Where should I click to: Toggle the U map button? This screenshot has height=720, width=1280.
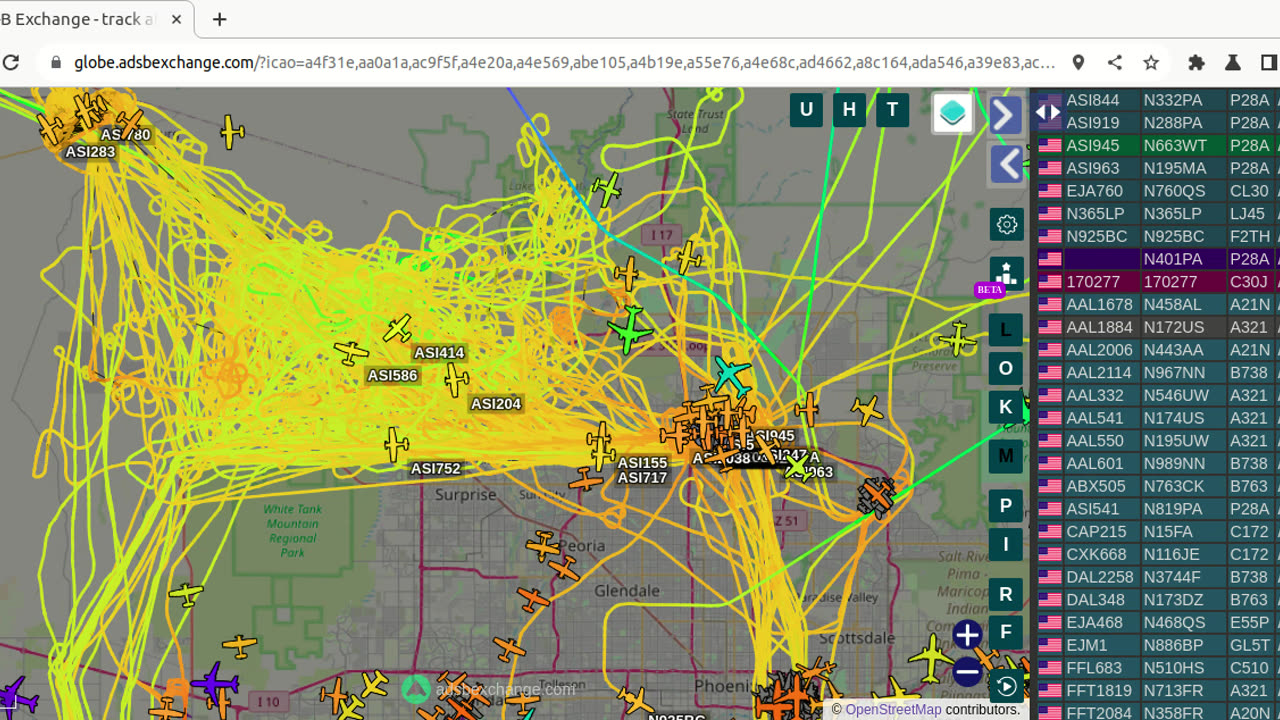click(x=806, y=110)
